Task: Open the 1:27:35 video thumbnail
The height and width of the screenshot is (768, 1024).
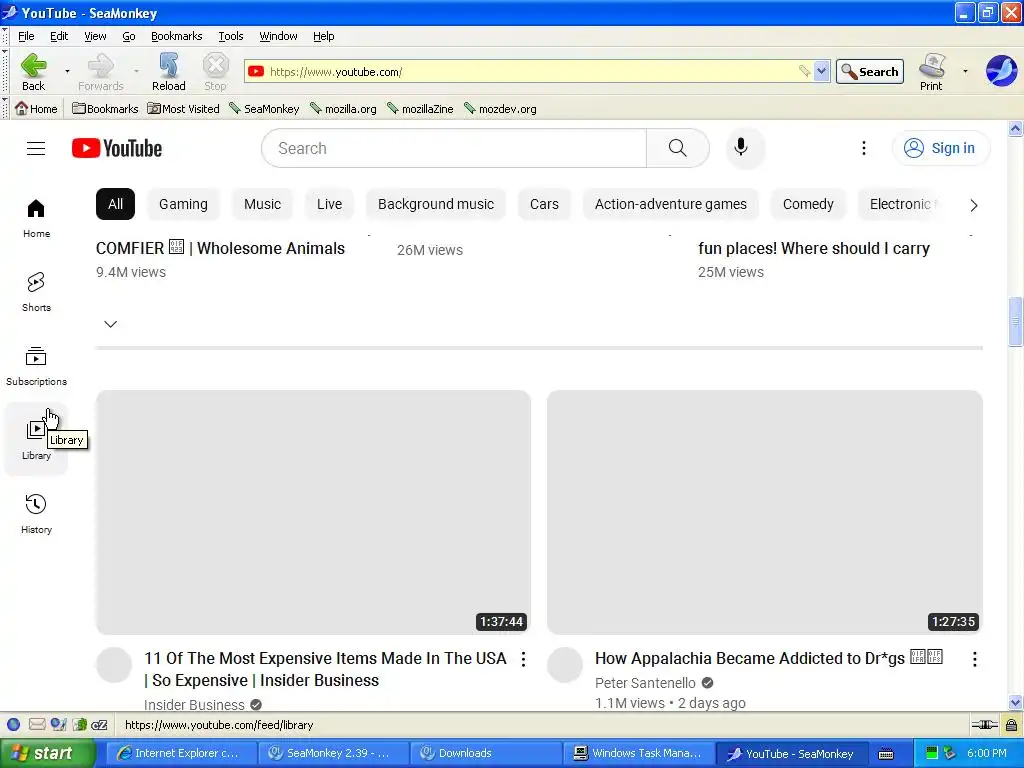Action: coord(765,513)
